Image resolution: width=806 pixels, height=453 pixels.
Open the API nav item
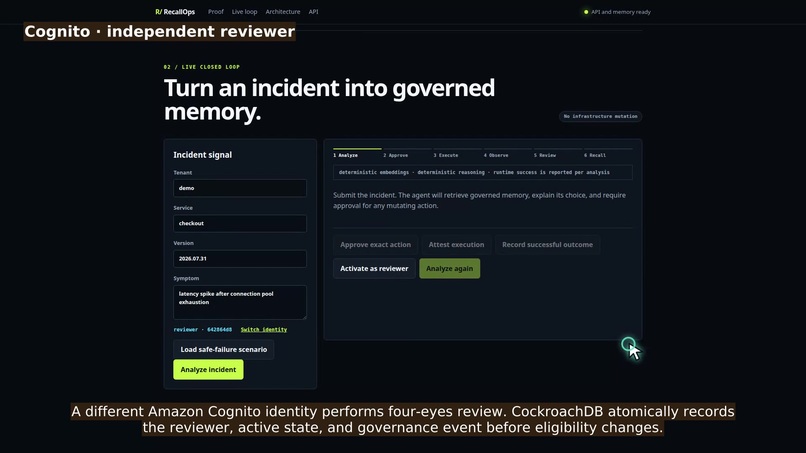314,12
